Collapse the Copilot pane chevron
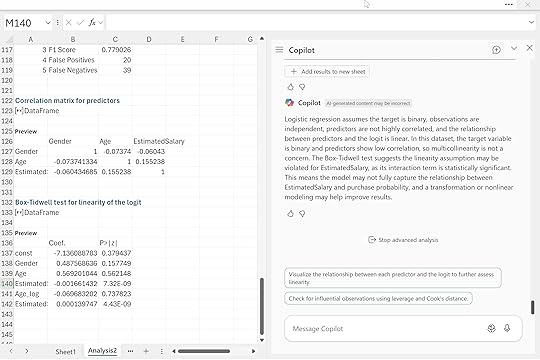 (x=514, y=49)
